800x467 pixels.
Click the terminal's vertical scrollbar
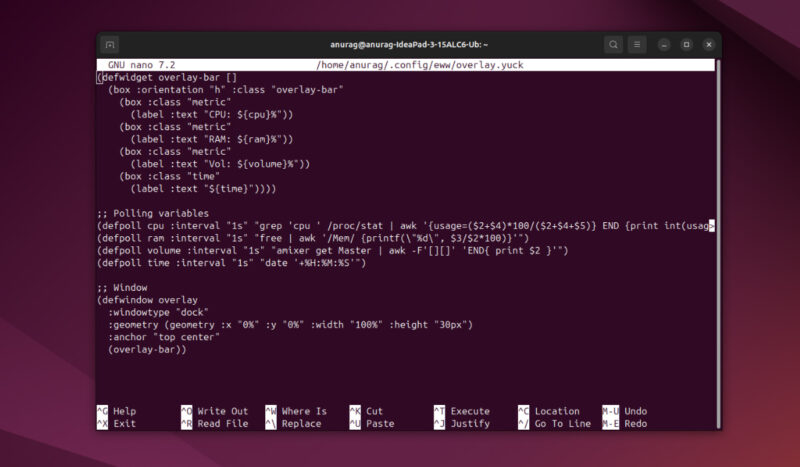[718, 244]
